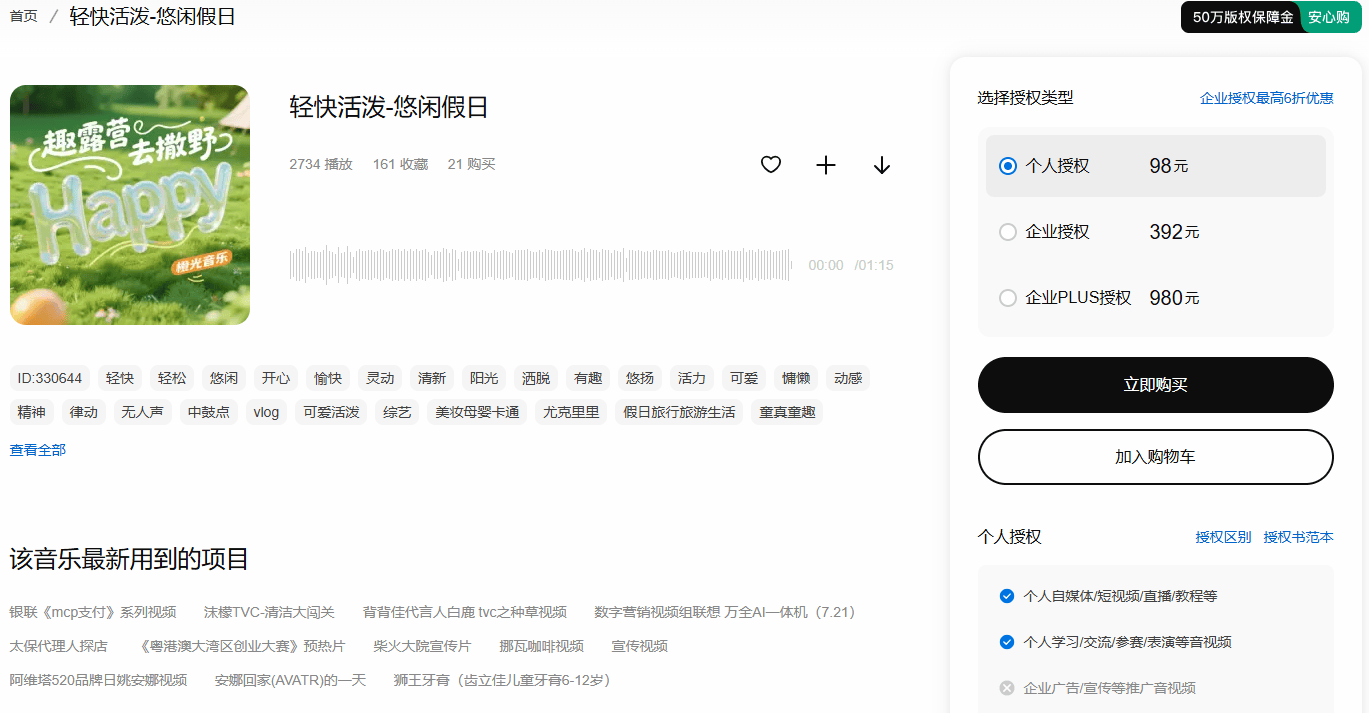
Task: Click the 灵动 tag
Action: point(380,378)
